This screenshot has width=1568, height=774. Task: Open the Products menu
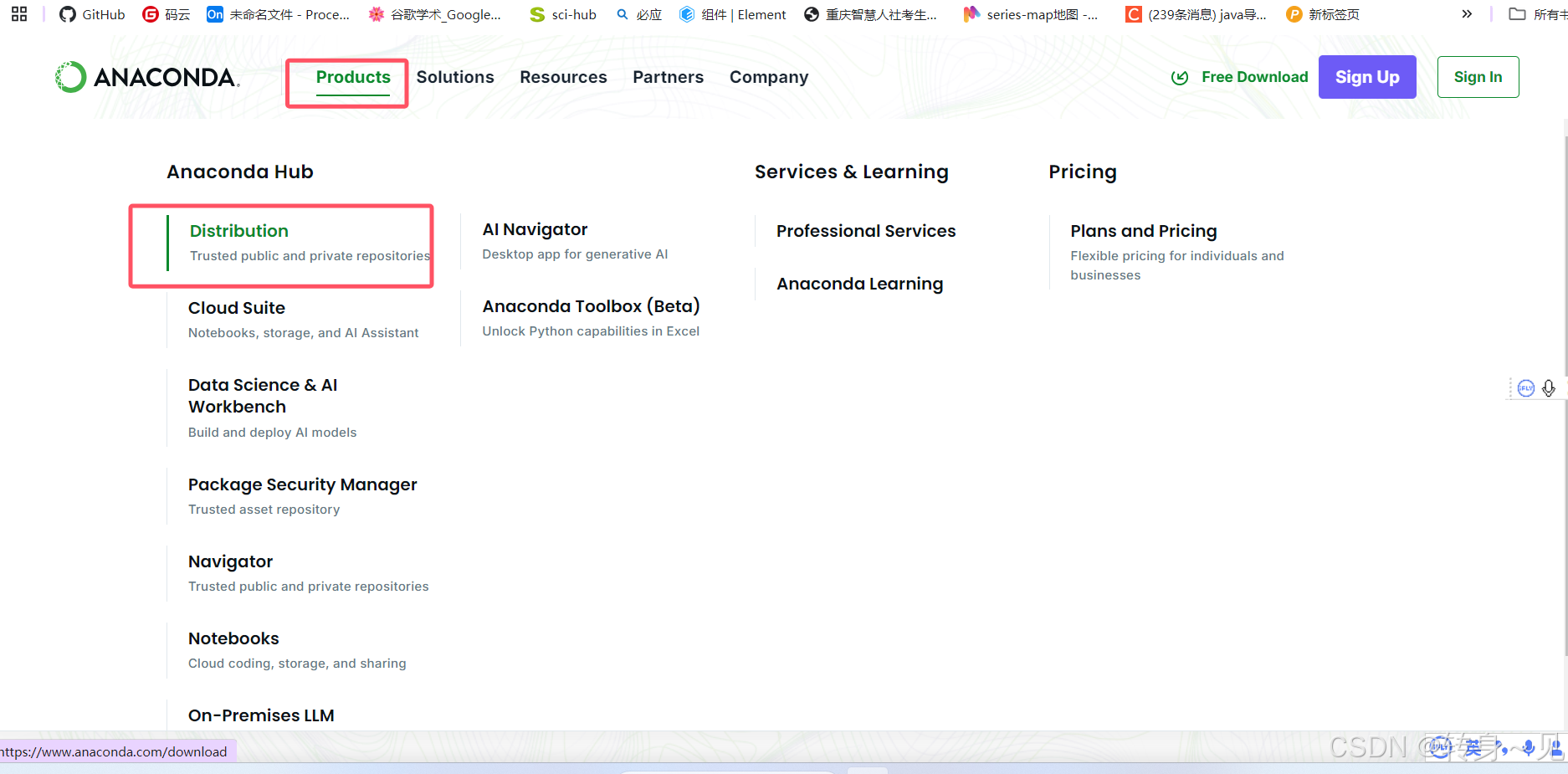pos(353,77)
